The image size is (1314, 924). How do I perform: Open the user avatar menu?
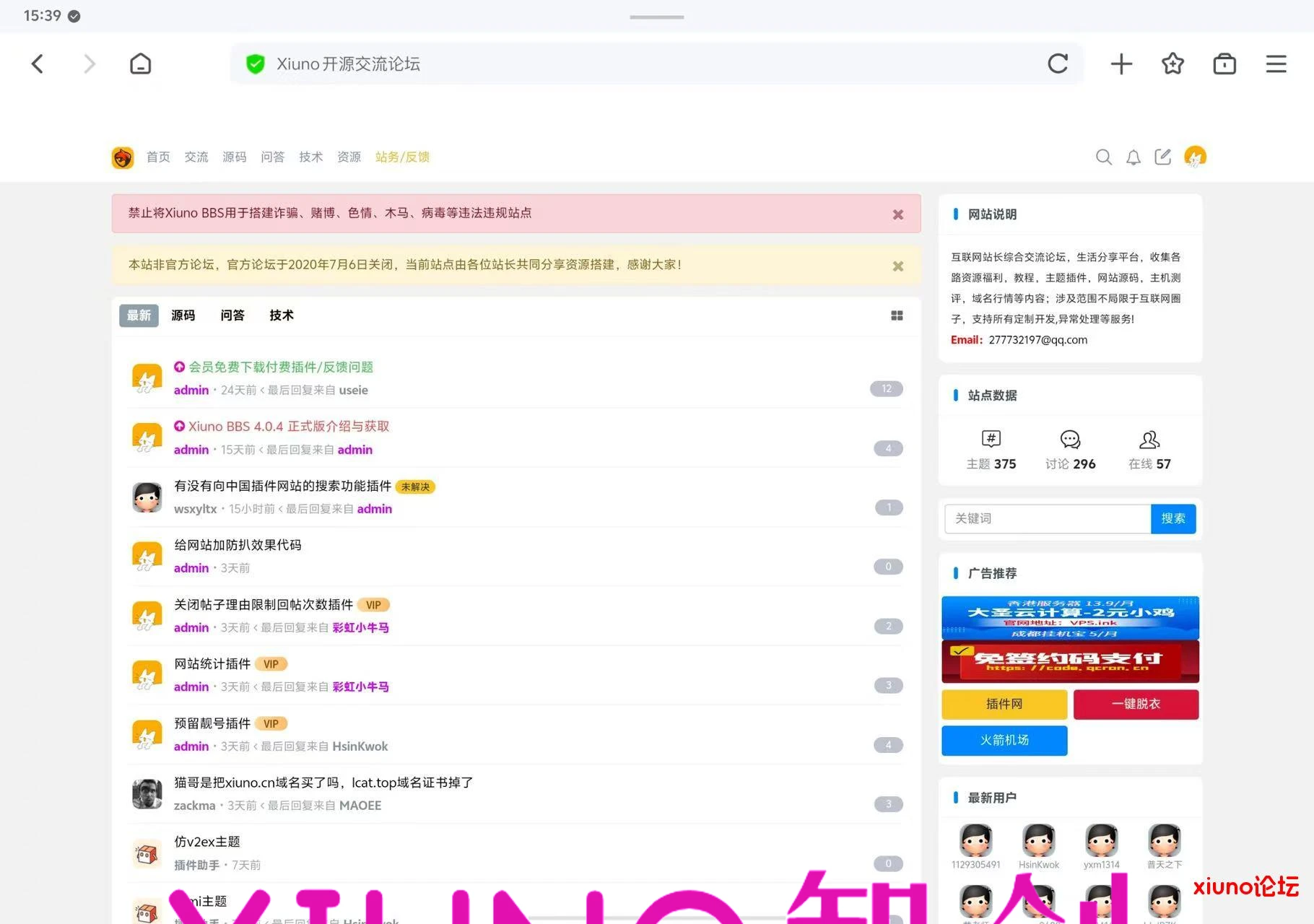coord(1195,157)
